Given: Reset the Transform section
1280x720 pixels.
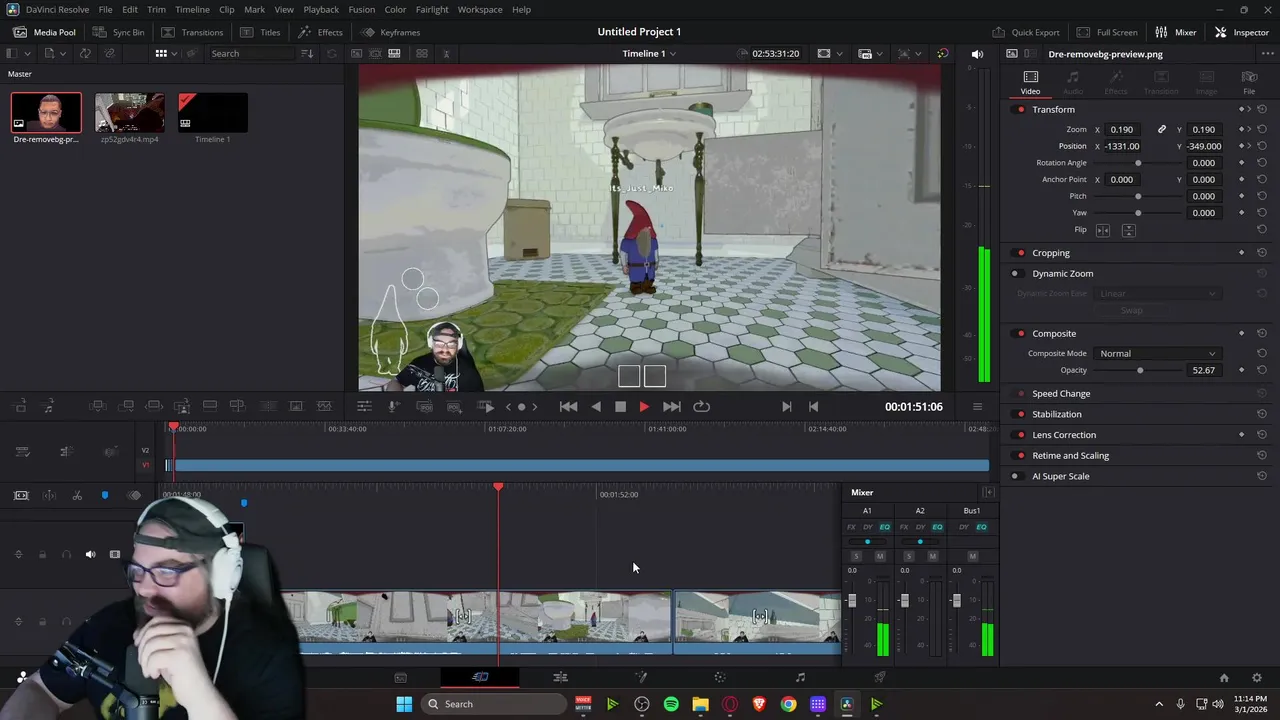Looking at the screenshot, I should coord(1262,109).
